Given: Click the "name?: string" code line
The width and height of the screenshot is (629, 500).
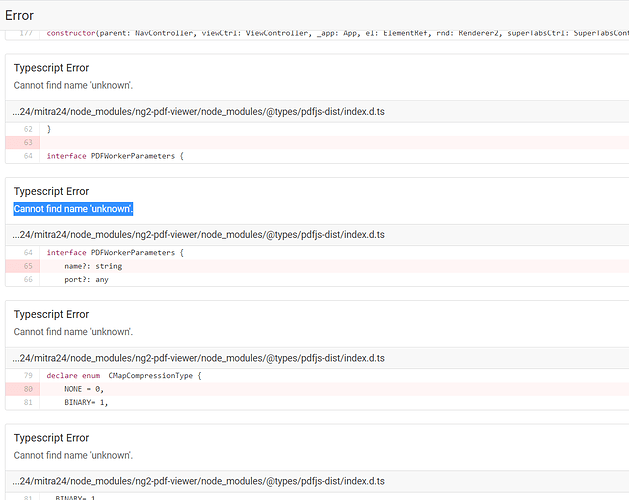Looking at the screenshot, I should coord(93,266).
